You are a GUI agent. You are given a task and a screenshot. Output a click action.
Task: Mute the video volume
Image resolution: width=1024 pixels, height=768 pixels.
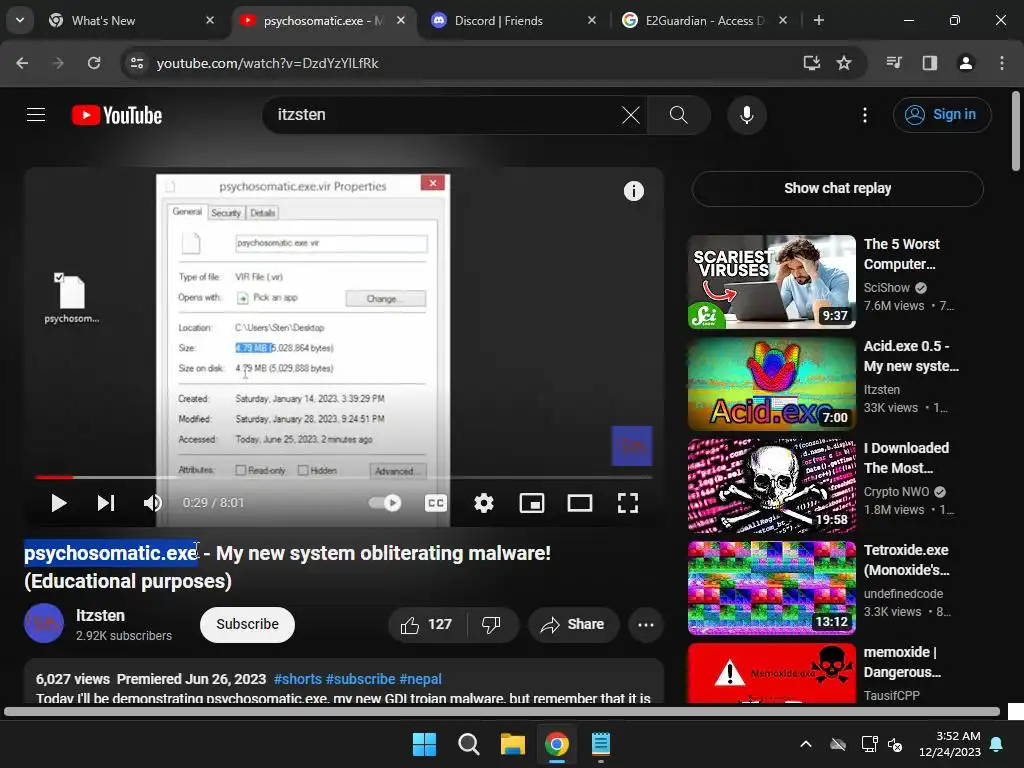point(152,503)
